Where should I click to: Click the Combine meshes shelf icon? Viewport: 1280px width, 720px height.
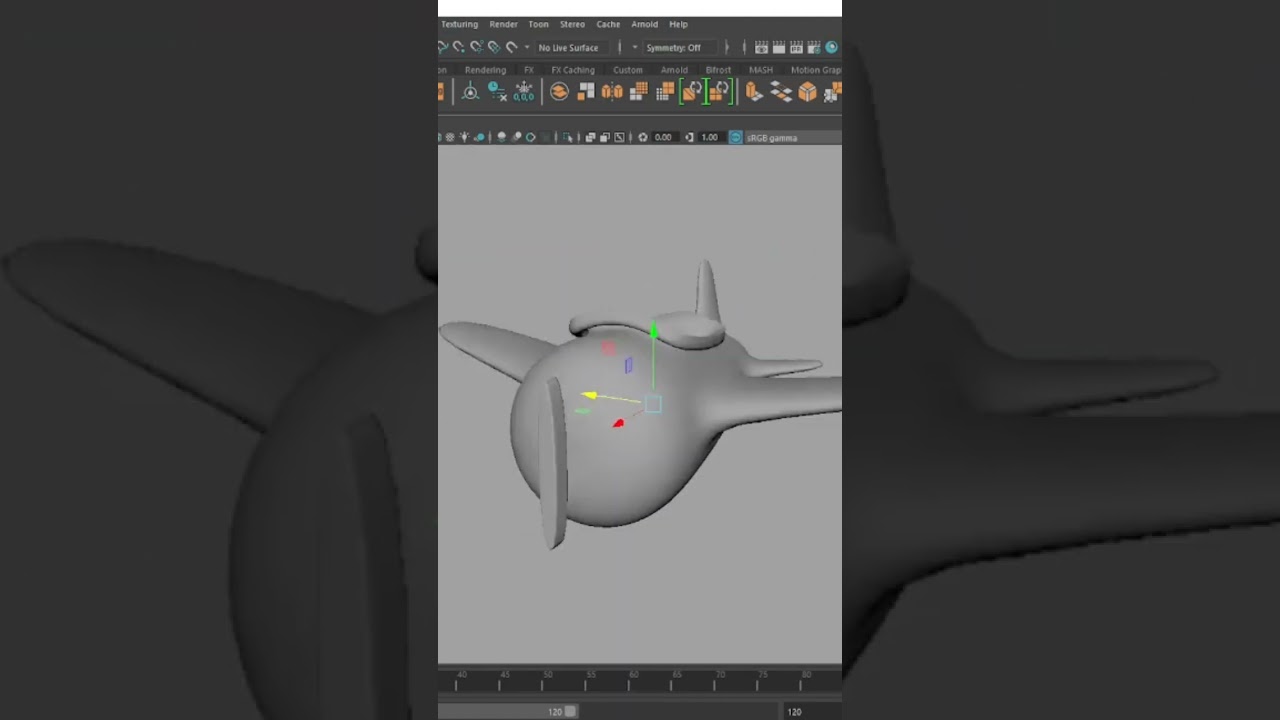pos(586,91)
